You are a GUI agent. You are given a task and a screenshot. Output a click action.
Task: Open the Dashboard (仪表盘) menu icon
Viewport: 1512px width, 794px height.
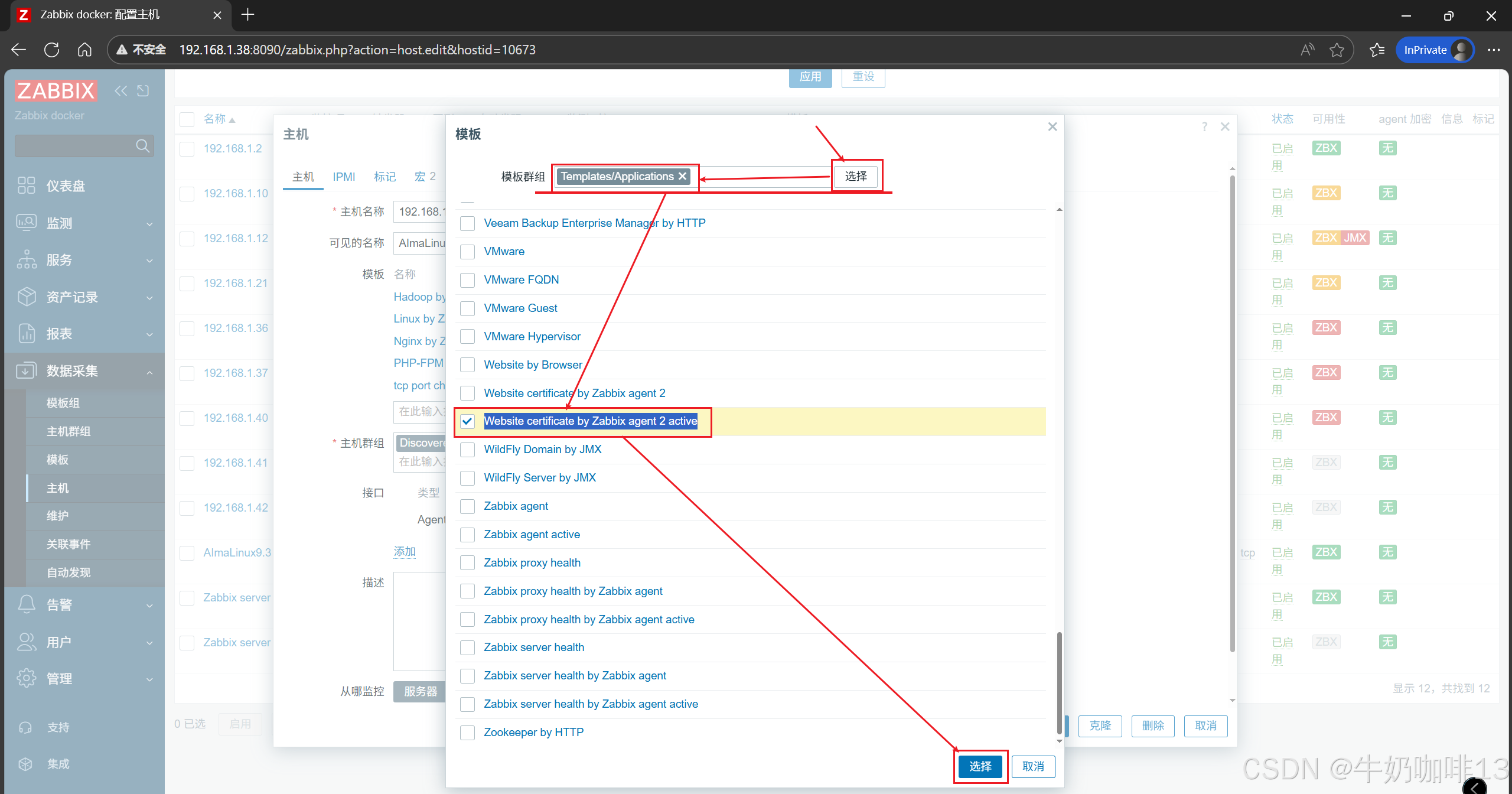(x=27, y=186)
